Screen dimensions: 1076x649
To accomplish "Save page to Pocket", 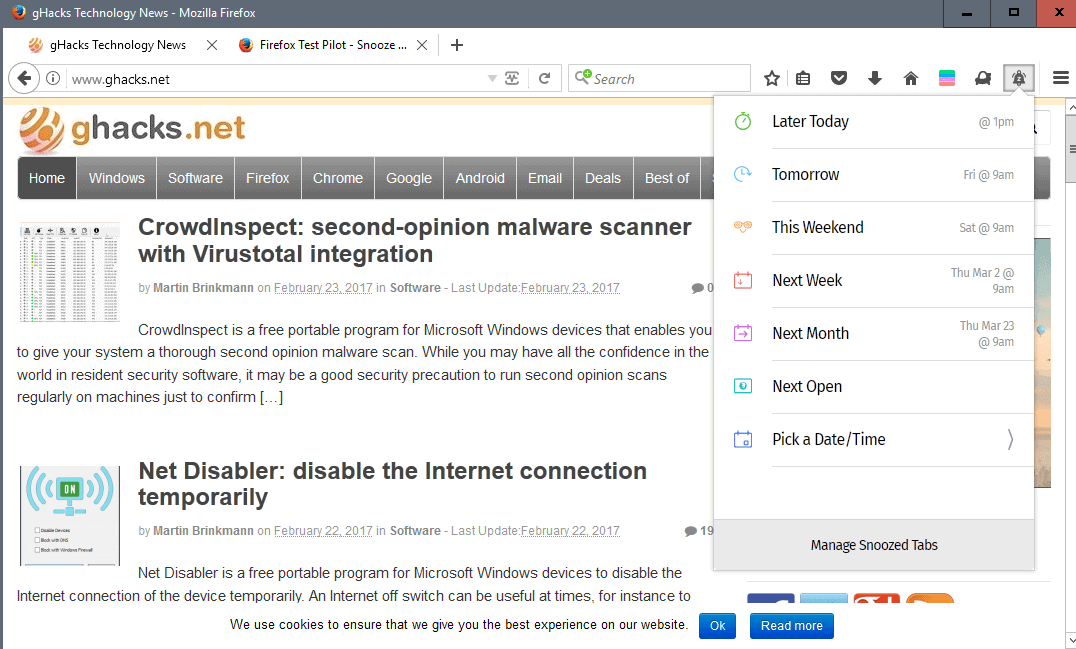I will coord(839,77).
